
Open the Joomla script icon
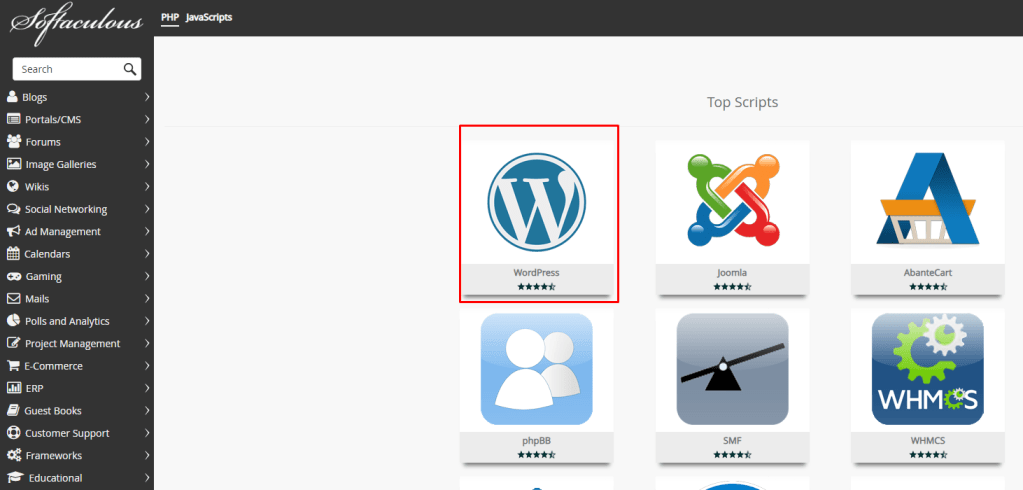tap(733, 201)
